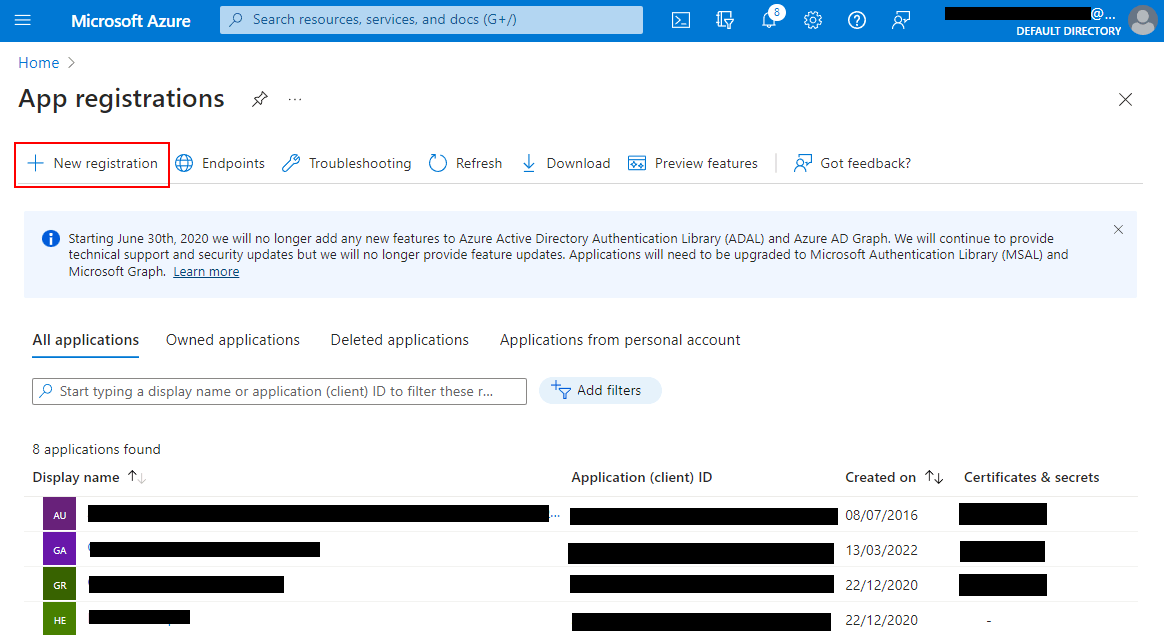This screenshot has height=636, width=1164.
Task: Click the Application (client) ID column header
Action: tap(641, 477)
